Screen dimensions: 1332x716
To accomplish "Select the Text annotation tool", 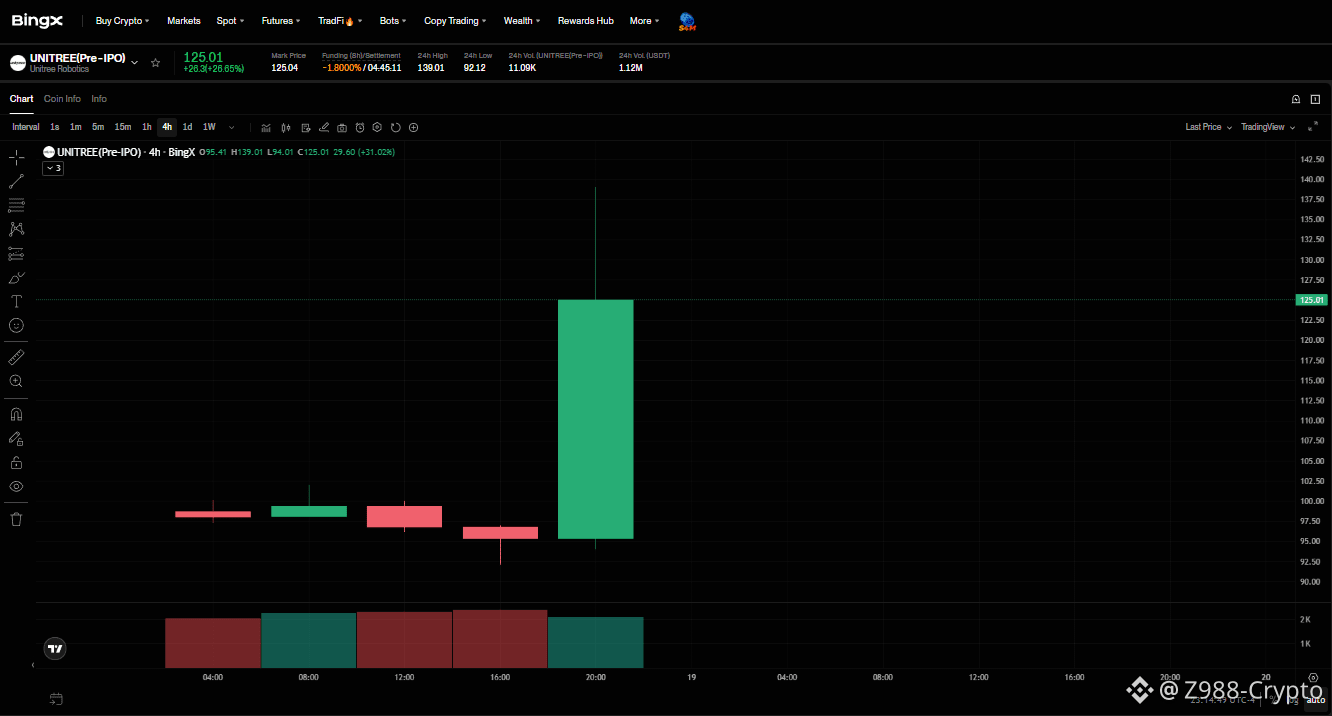I will [16, 301].
